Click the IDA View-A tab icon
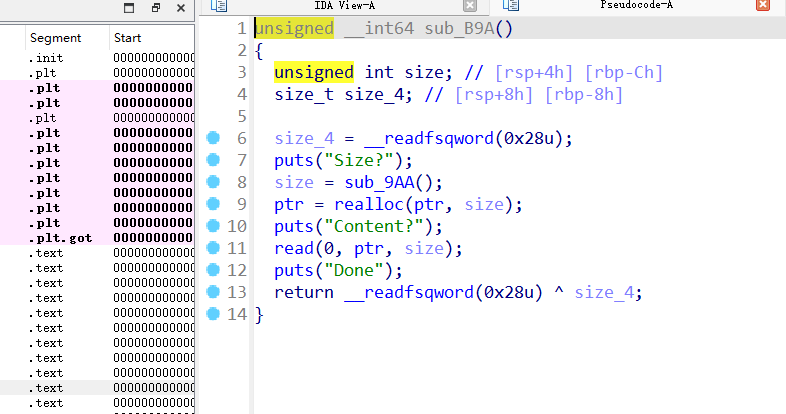Image resolution: width=786 pixels, height=414 pixels. tap(219, 6)
